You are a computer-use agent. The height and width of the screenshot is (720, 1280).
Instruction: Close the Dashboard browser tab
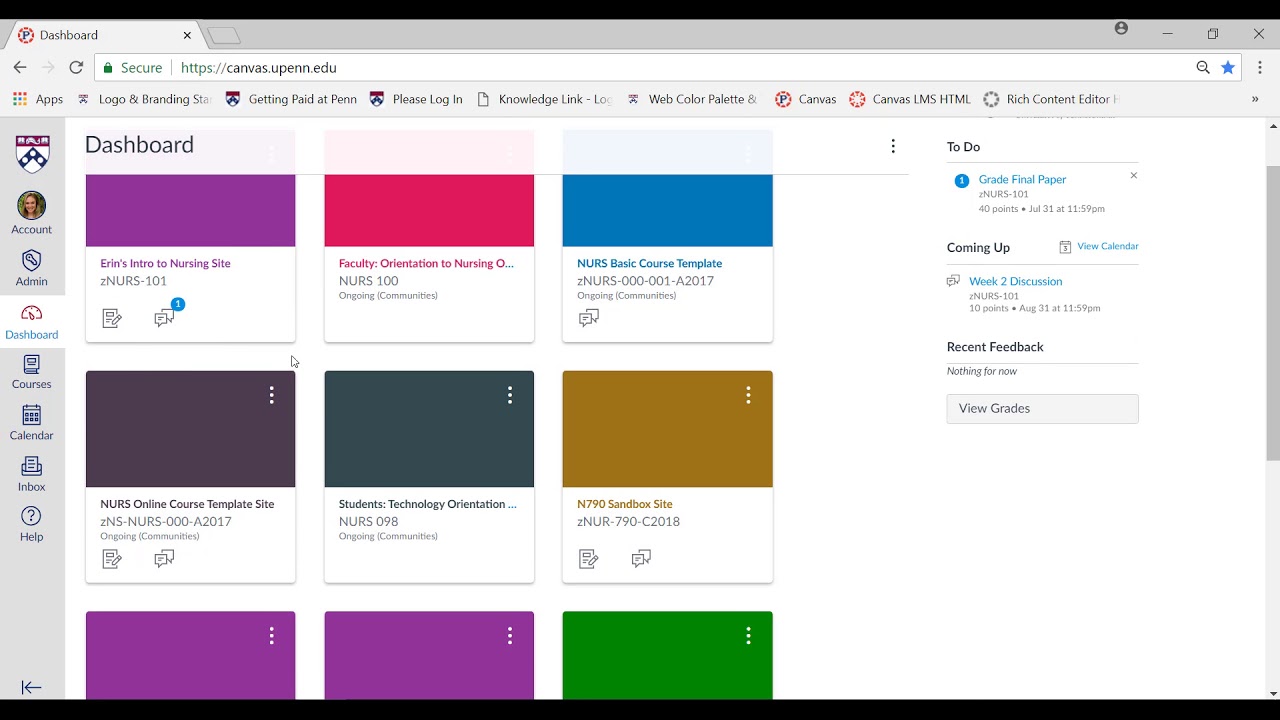point(187,35)
